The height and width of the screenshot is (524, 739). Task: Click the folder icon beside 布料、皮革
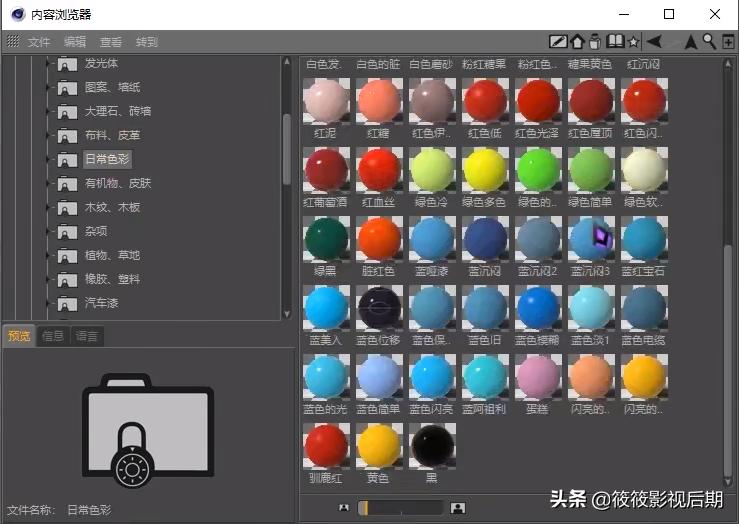[67, 136]
